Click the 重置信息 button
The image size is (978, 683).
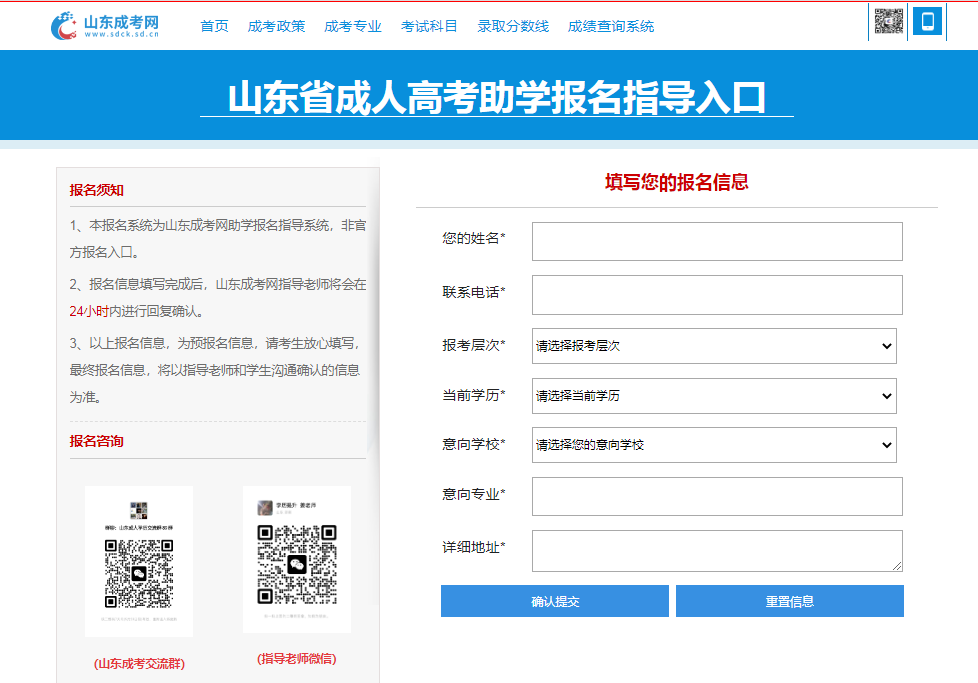click(789, 601)
